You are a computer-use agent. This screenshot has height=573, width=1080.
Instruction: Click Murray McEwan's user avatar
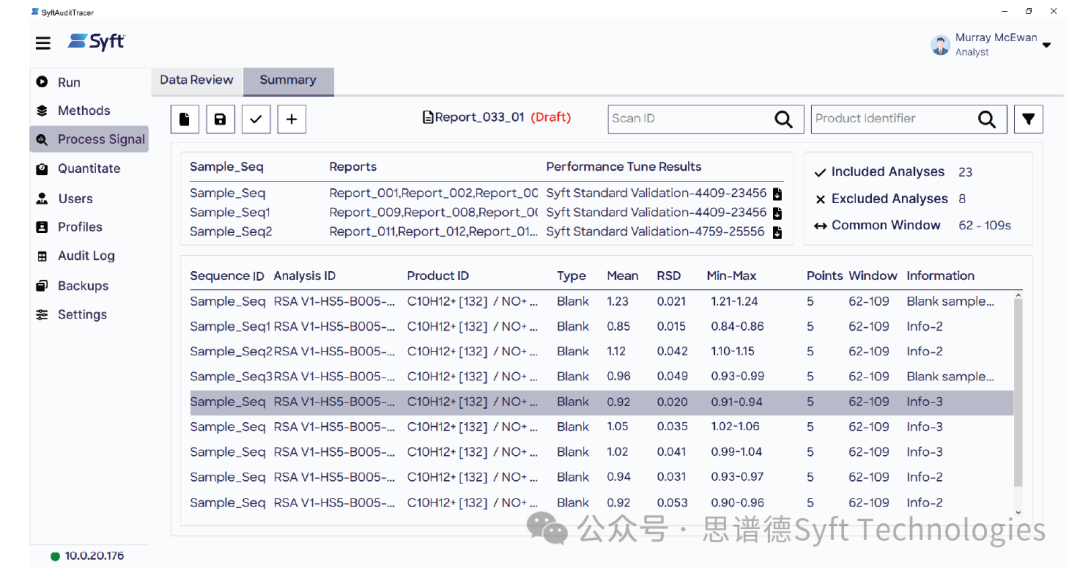(x=940, y=45)
